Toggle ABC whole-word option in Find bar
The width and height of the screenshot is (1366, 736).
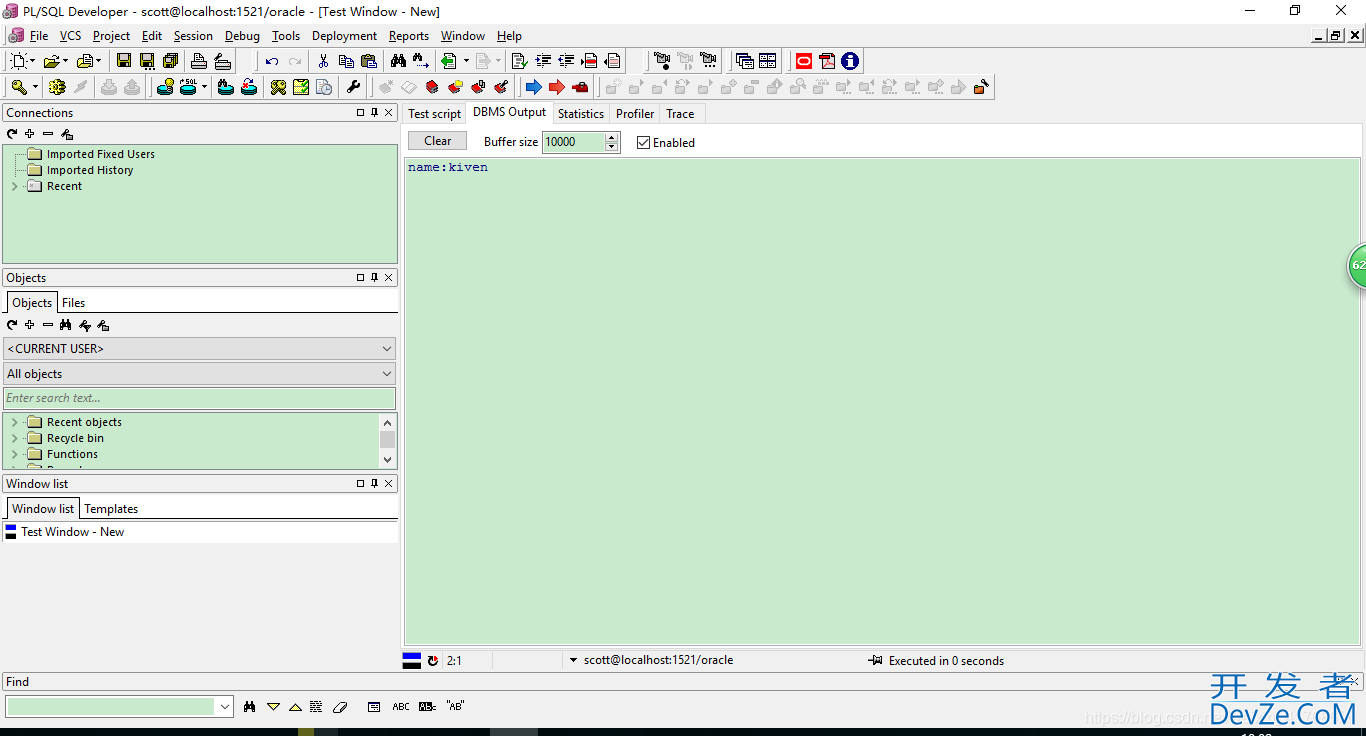click(401, 707)
